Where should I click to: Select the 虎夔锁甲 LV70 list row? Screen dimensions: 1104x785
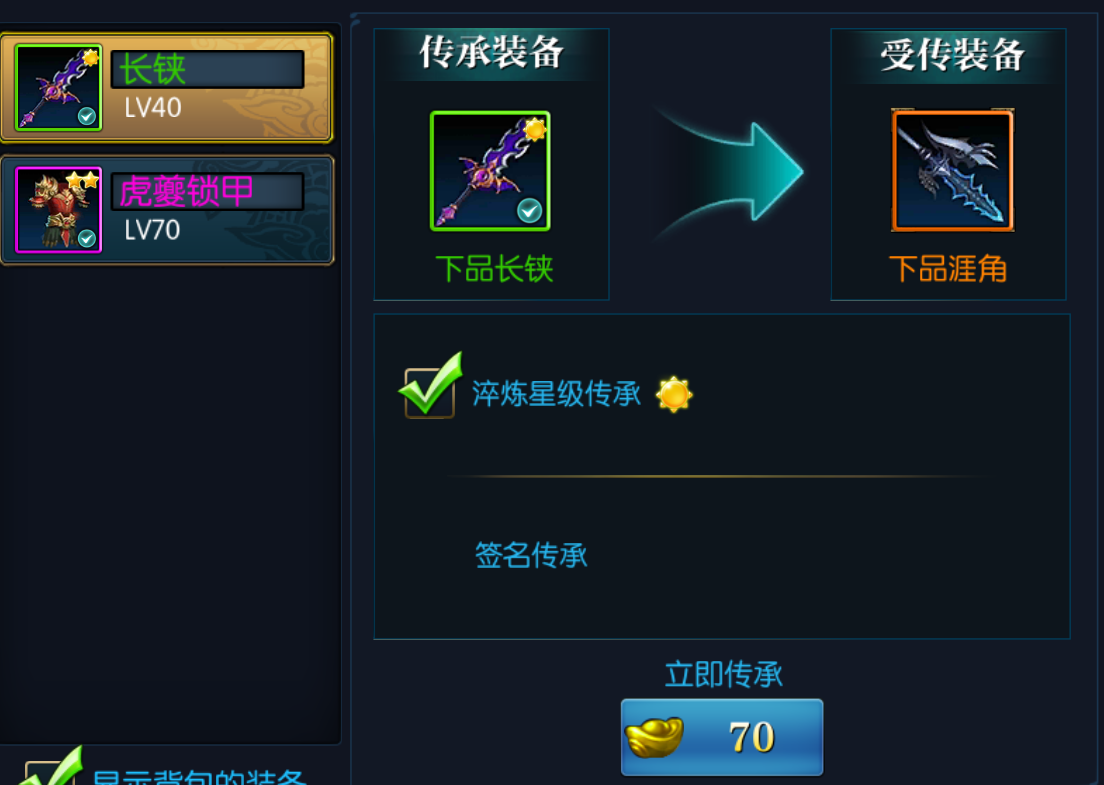[167, 210]
